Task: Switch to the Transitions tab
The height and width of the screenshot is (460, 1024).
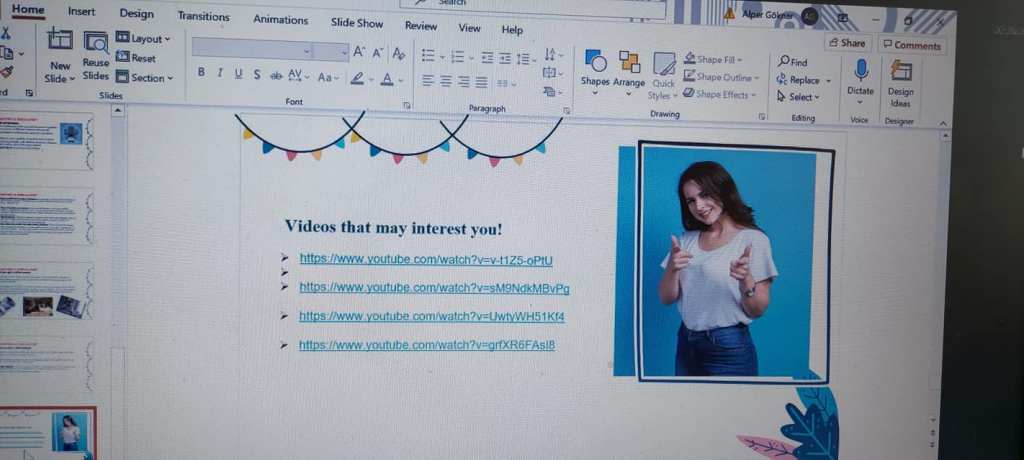Action: (x=203, y=16)
